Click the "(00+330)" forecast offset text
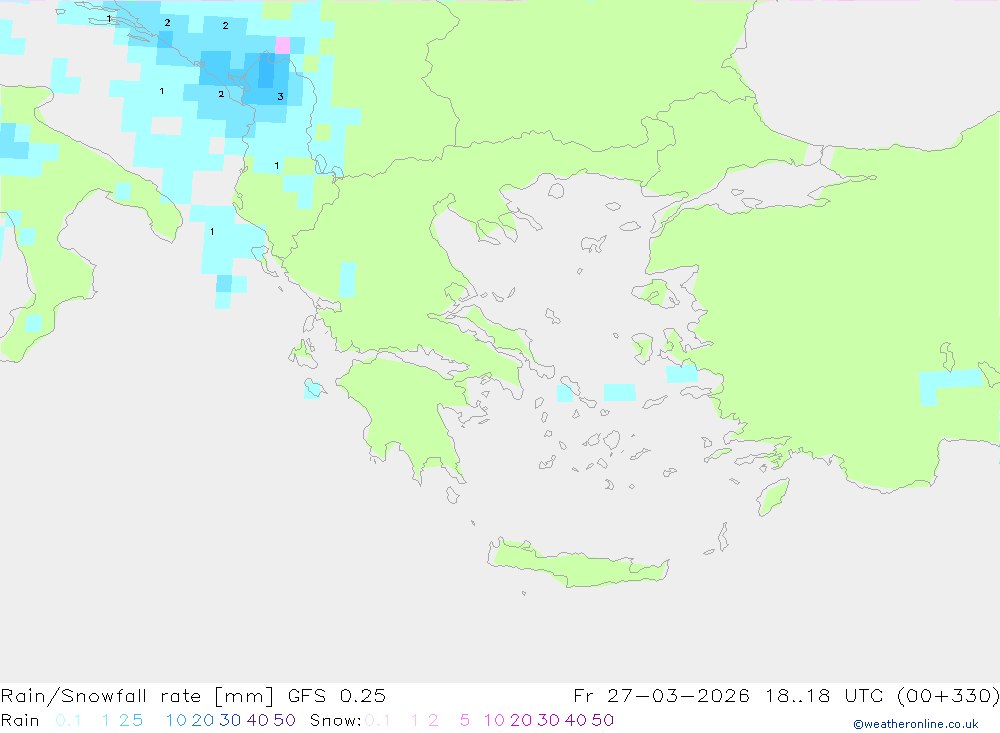This screenshot has height=733, width=1000. 948,696
